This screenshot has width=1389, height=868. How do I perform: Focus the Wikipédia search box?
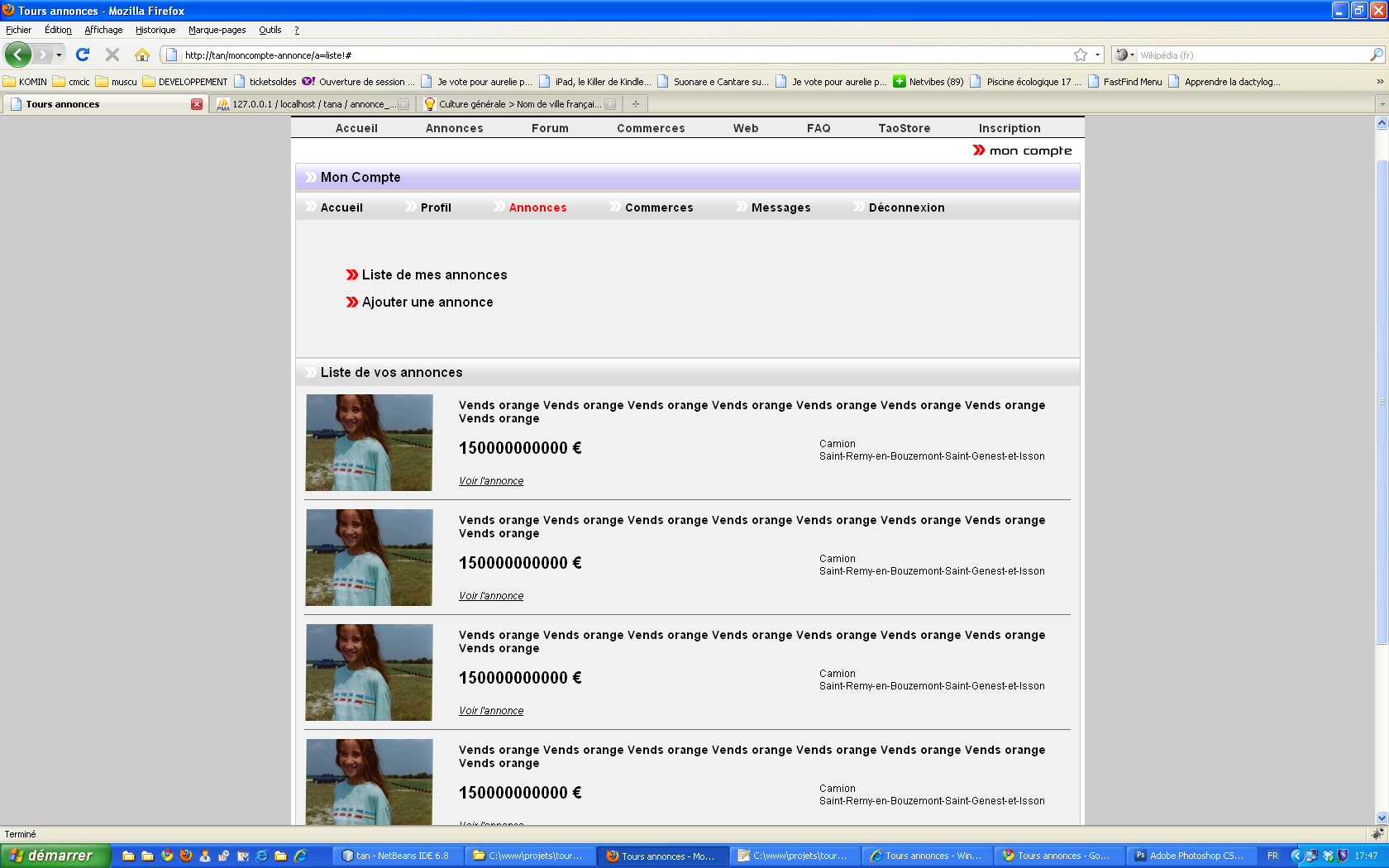[x=1253, y=55]
